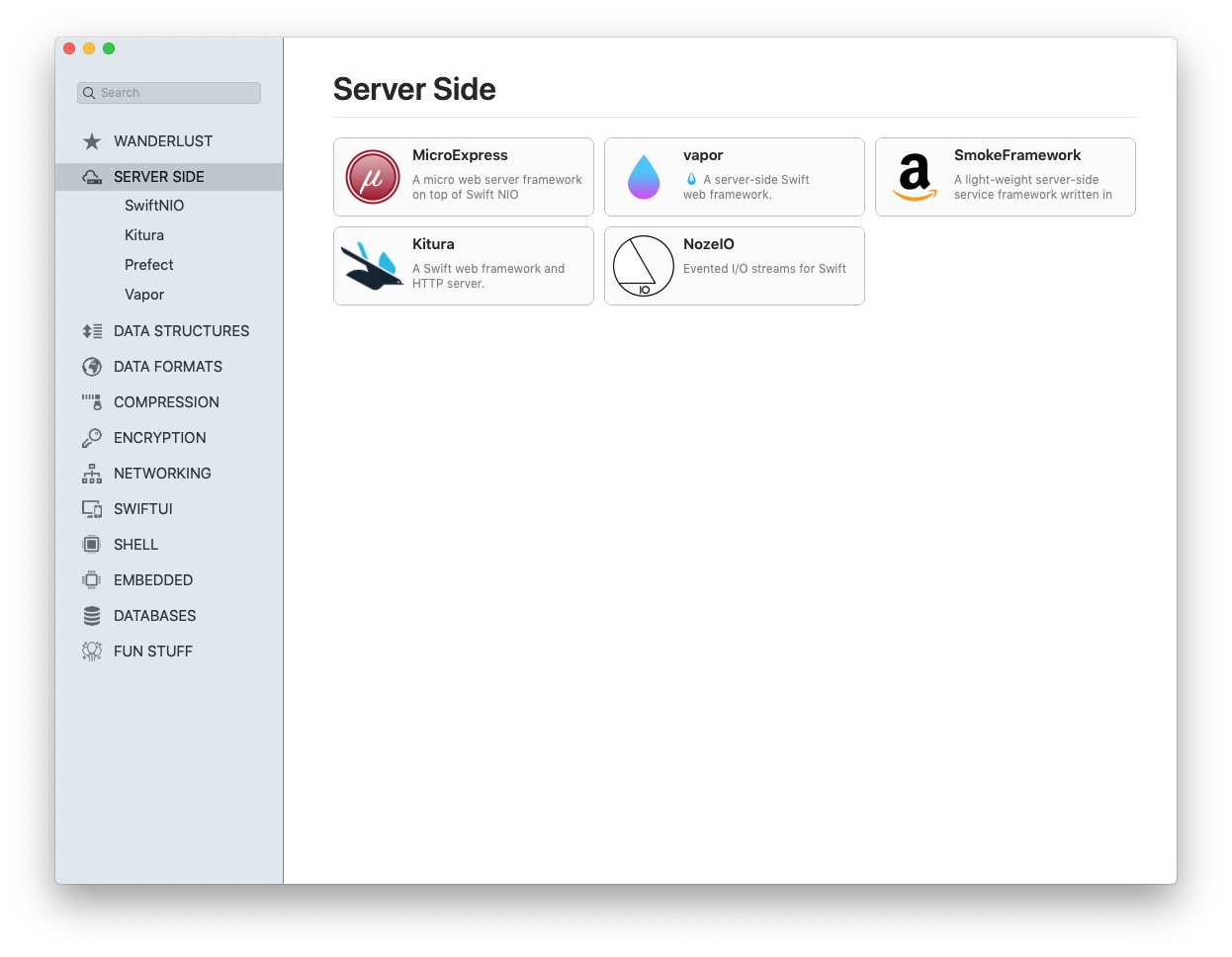Open the SmokeFramework package title
This screenshot has height=957, width=1232.
click(x=1017, y=155)
